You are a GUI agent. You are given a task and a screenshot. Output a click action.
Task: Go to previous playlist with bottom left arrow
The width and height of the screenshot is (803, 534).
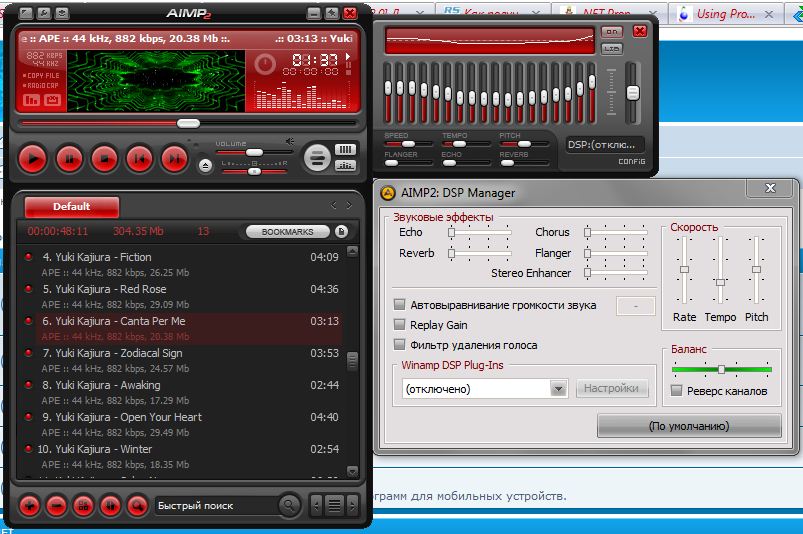coord(316,506)
